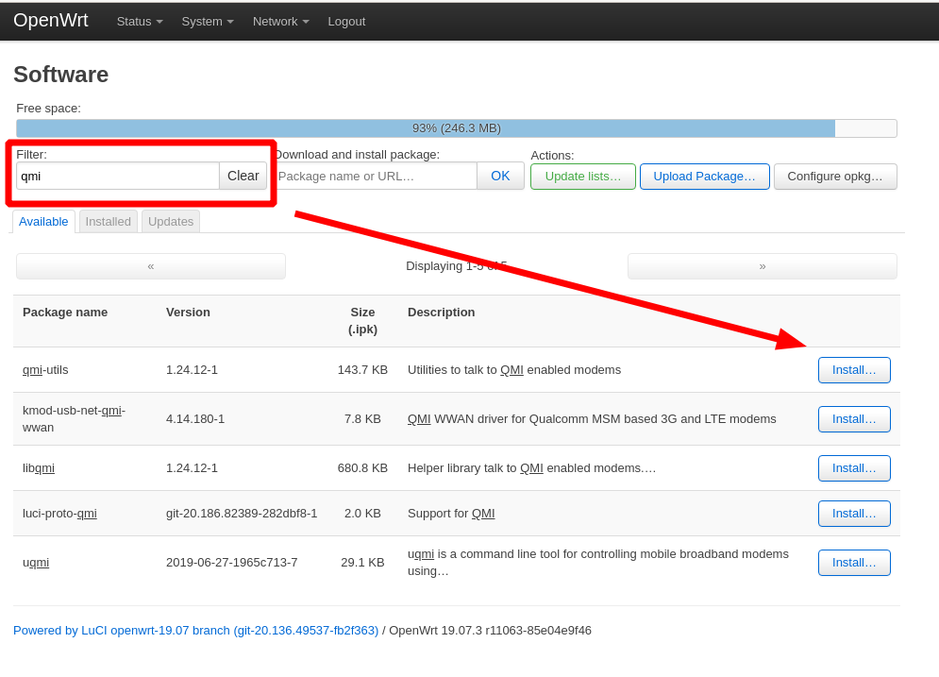Clear the qmi filter

tap(243, 175)
